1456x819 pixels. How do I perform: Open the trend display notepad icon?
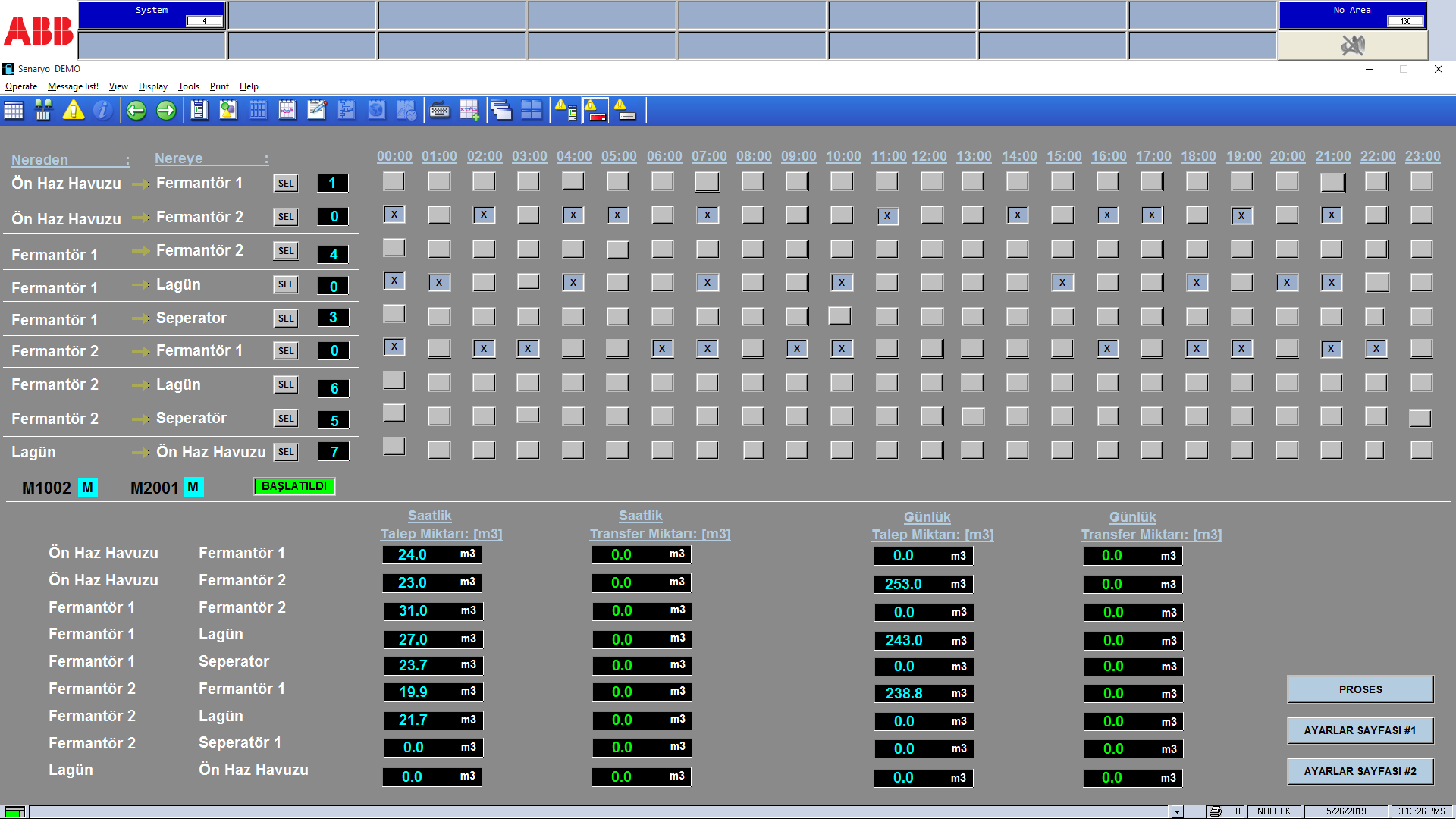coord(287,111)
